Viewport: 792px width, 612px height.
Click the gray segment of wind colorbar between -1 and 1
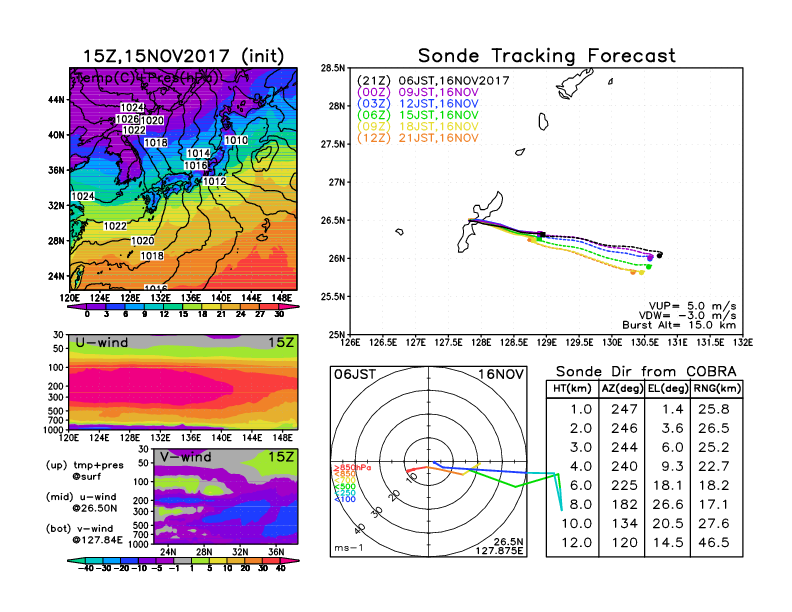coord(183,560)
